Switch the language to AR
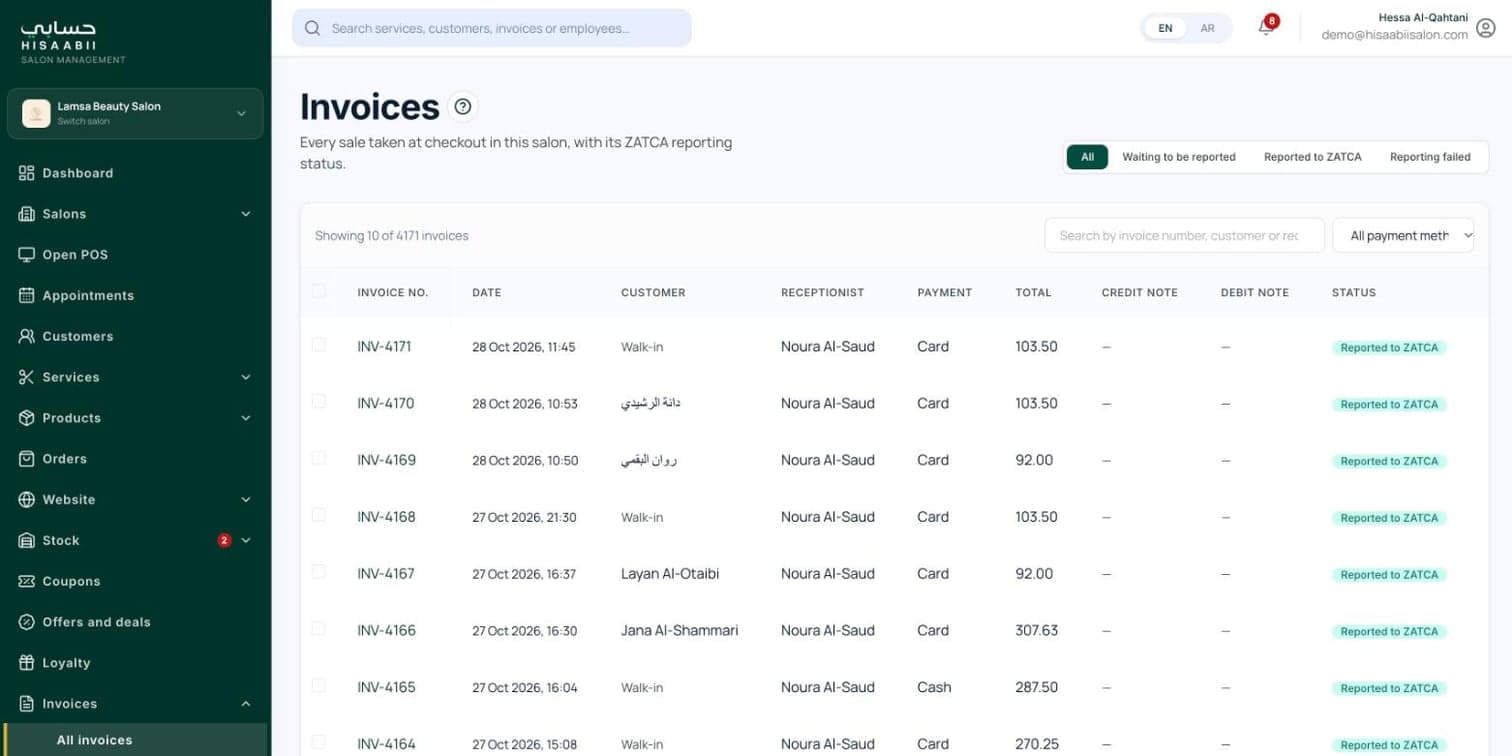The image size is (1512, 756). click(x=1208, y=28)
